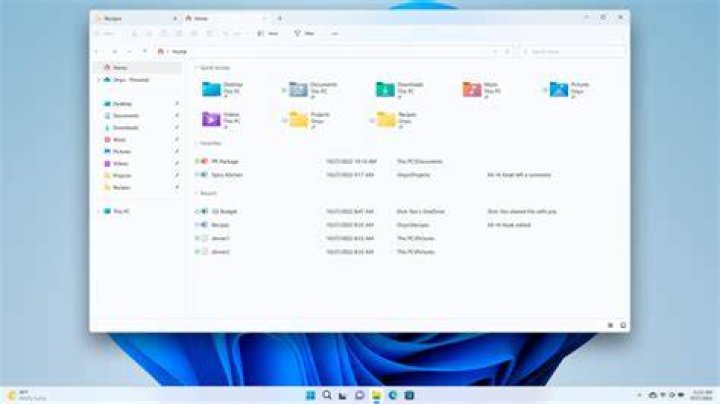
Task: Click in the Search Home field
Action: 572,51
